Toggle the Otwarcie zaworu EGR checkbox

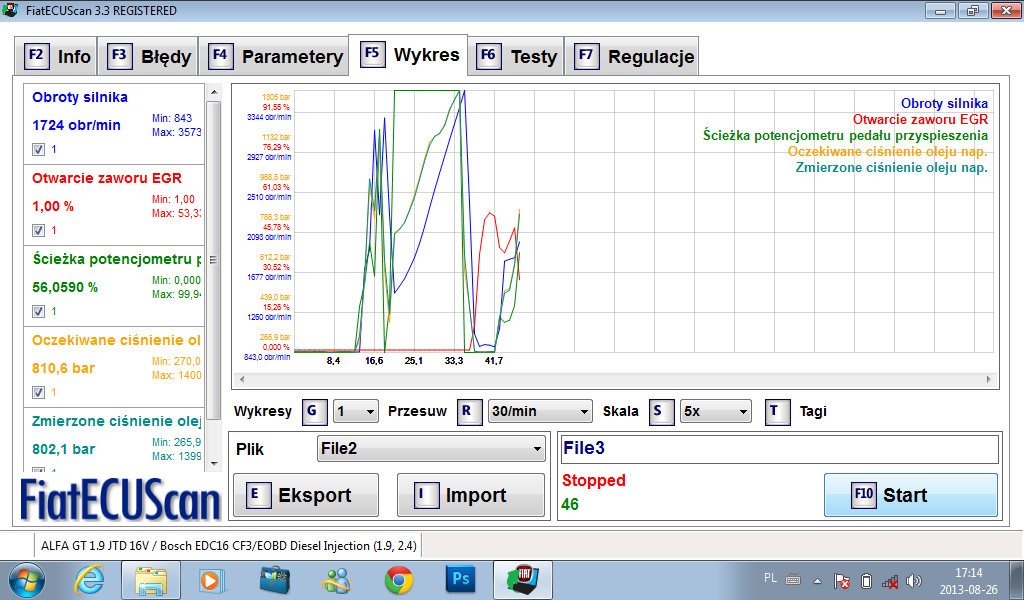pos(38,230)
